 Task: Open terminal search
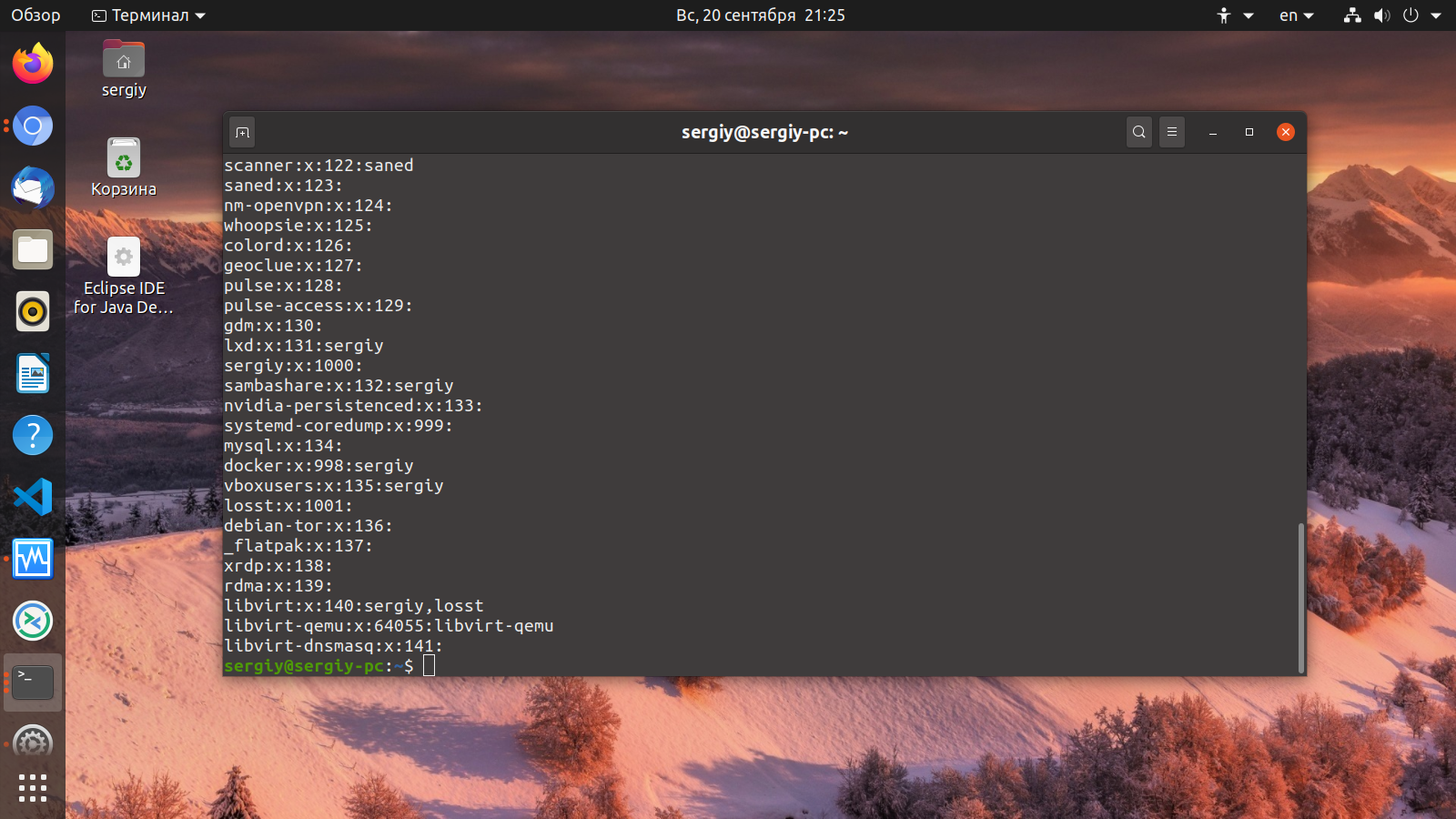coord(1138,132)
